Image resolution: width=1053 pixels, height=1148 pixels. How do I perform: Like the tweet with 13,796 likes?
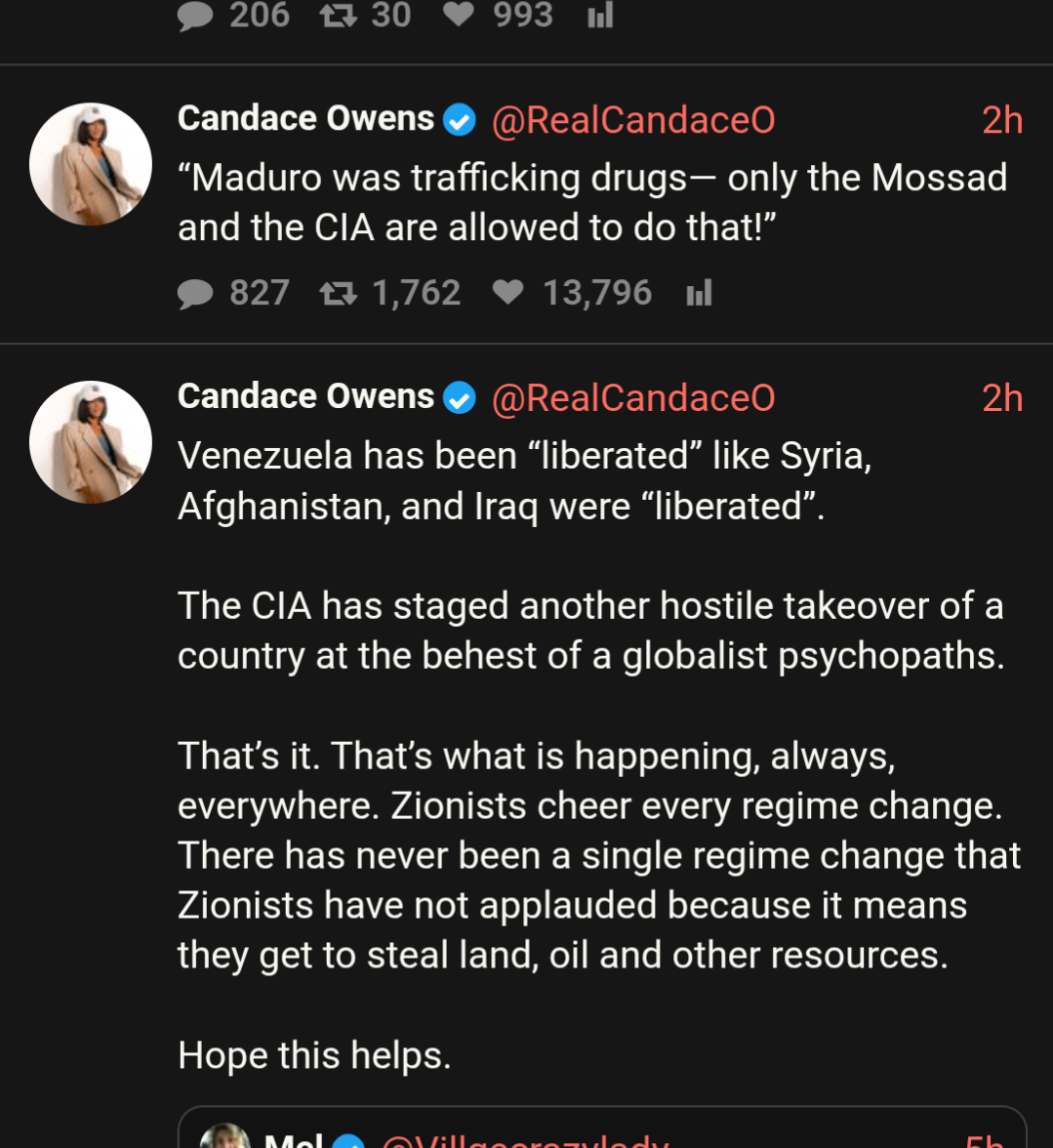click(507, 293)
